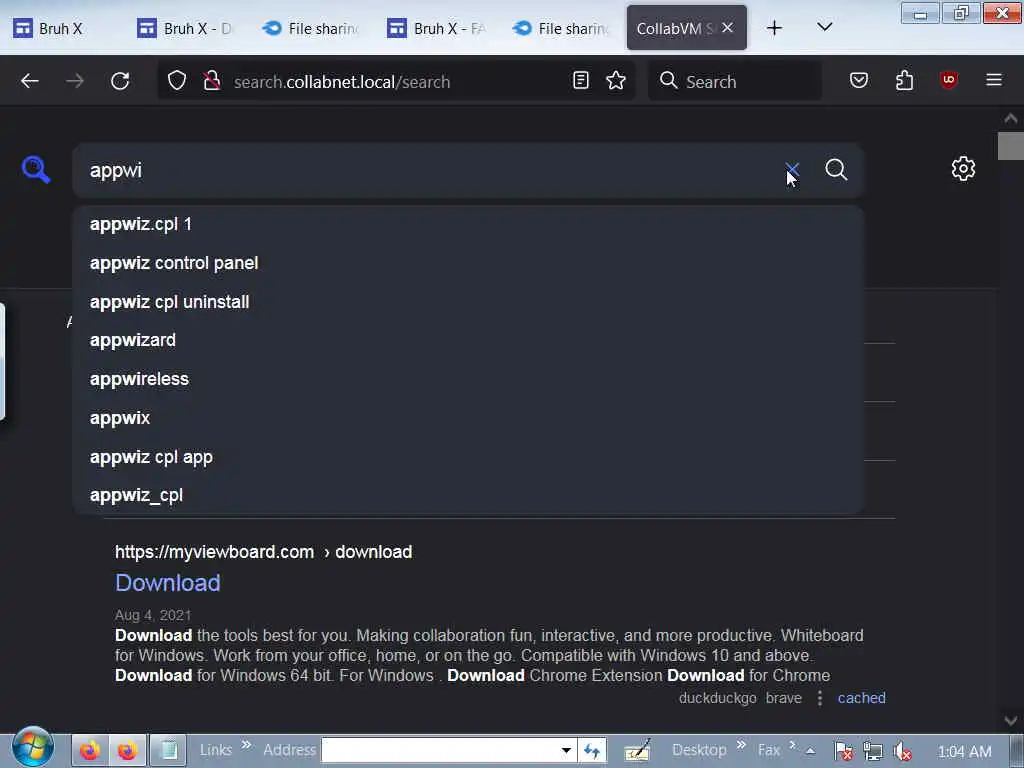Open the Windows Start orb
This screenshot has height=768, width=1024.
click(32, 748)
